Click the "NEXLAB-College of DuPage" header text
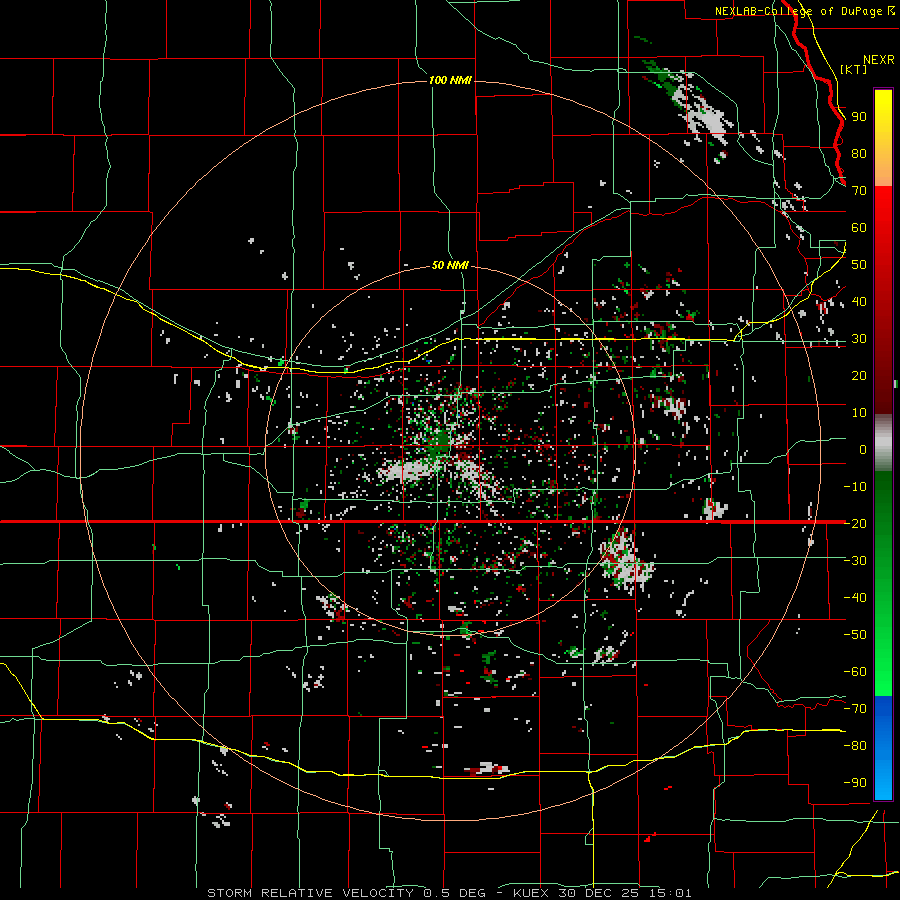The height and width of the screenshot is (900, 900). point(799,11)
